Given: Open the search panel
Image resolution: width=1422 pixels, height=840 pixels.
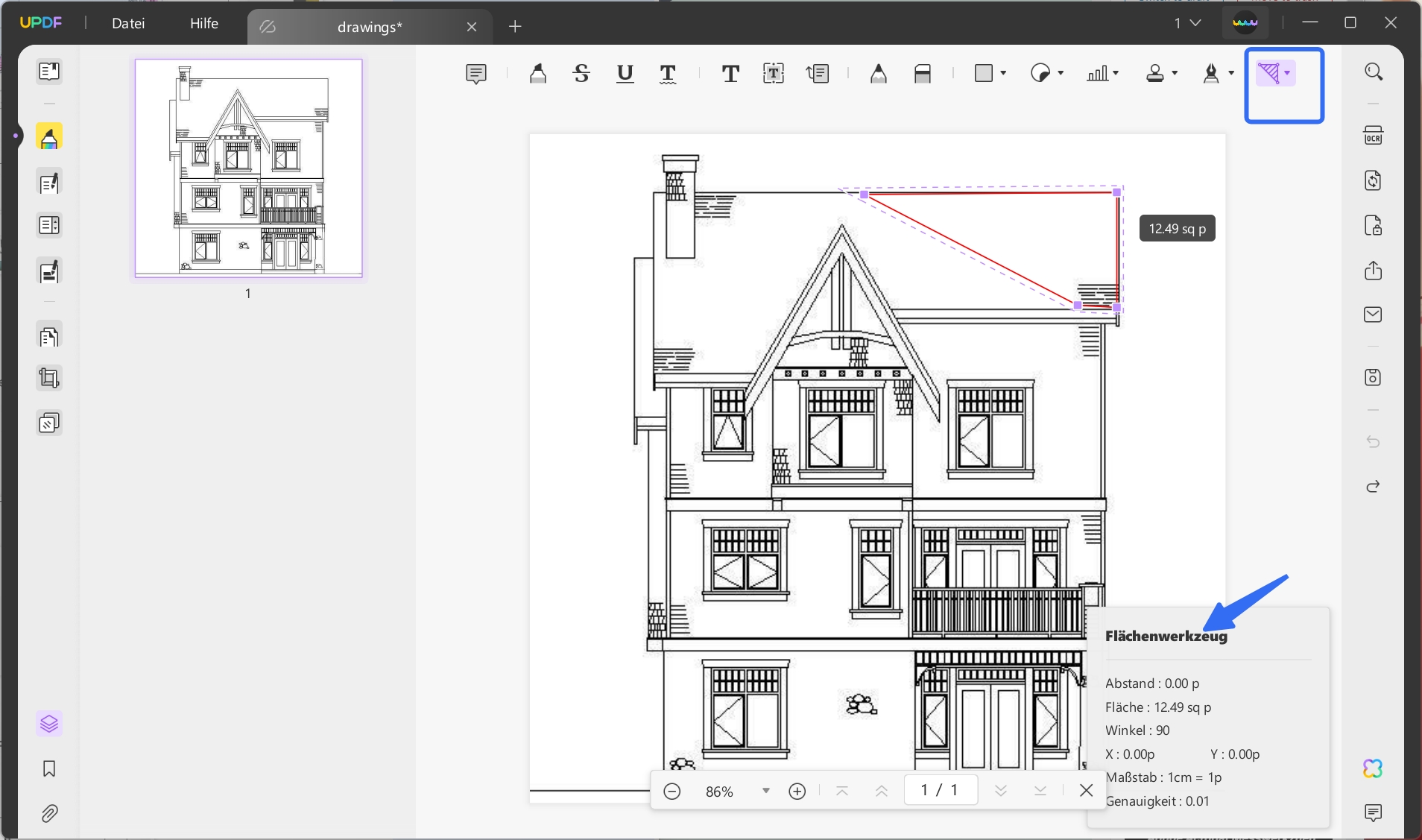Looking at the screenshot, I should click(1373, 72).
